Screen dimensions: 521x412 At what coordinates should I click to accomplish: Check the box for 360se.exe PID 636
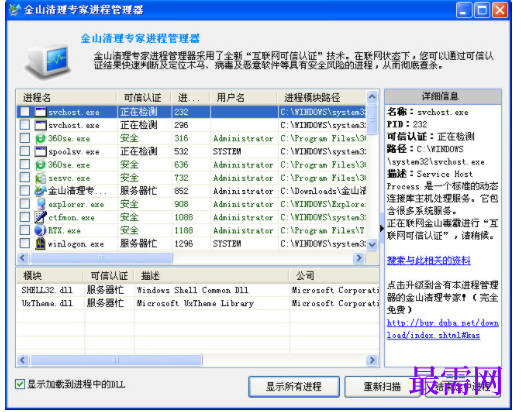(25, 164)
